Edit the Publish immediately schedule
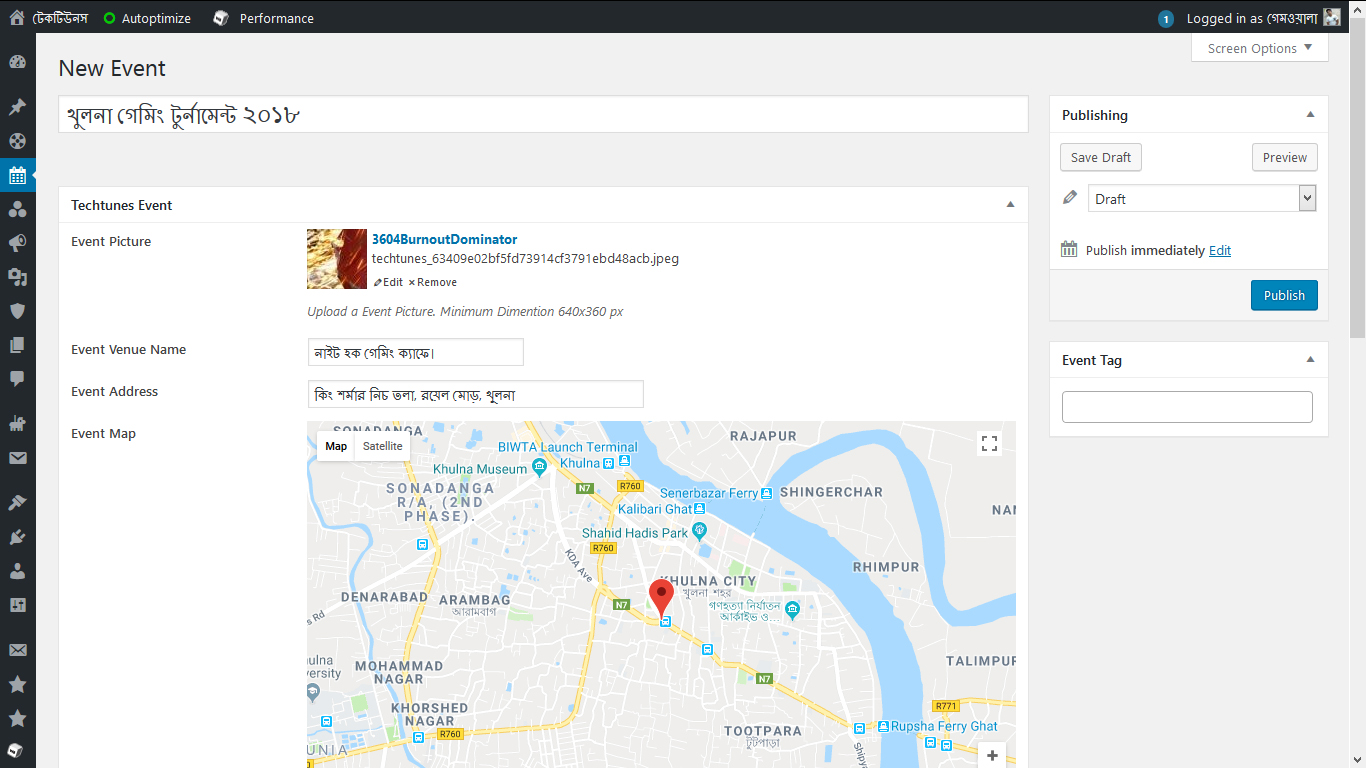The height and width of the screenshot is (768, 1366). 1220,250
